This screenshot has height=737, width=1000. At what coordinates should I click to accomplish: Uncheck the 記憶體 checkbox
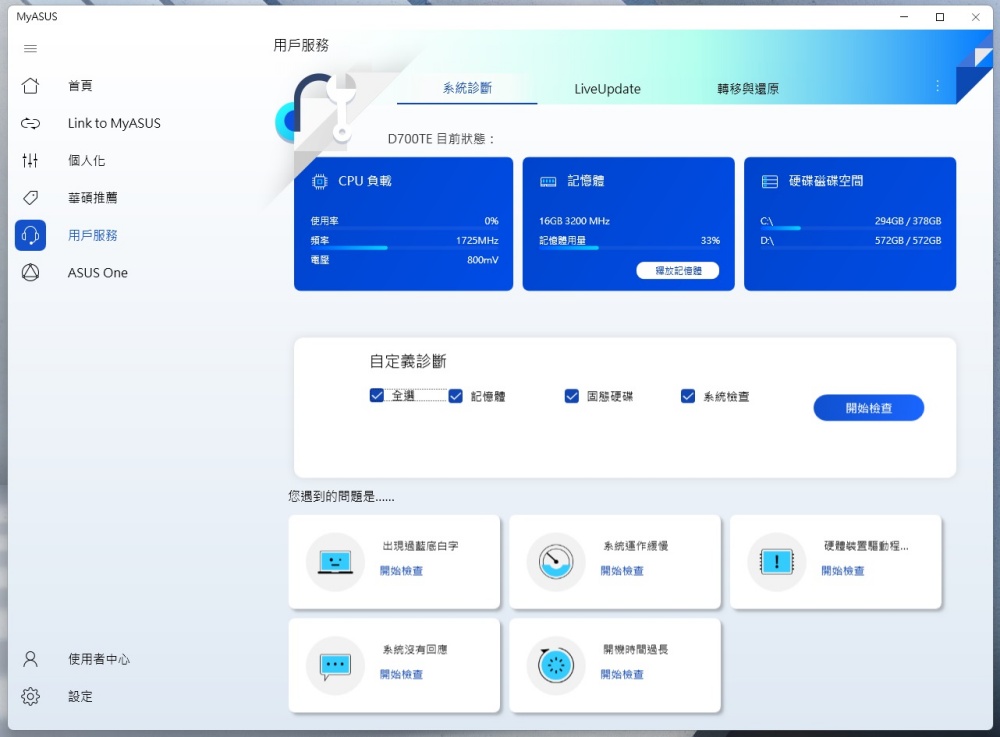pyautogui.click(x=456, y=396)
